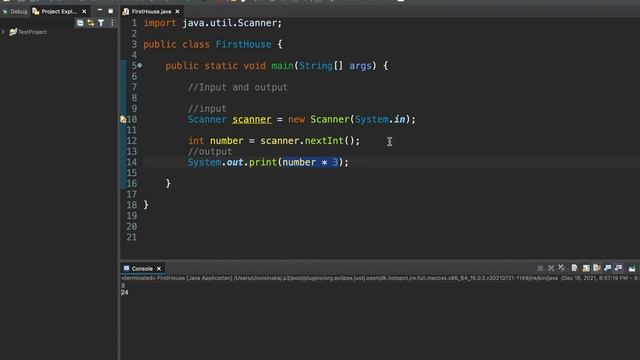Close the Project Explorer tab

84,11
